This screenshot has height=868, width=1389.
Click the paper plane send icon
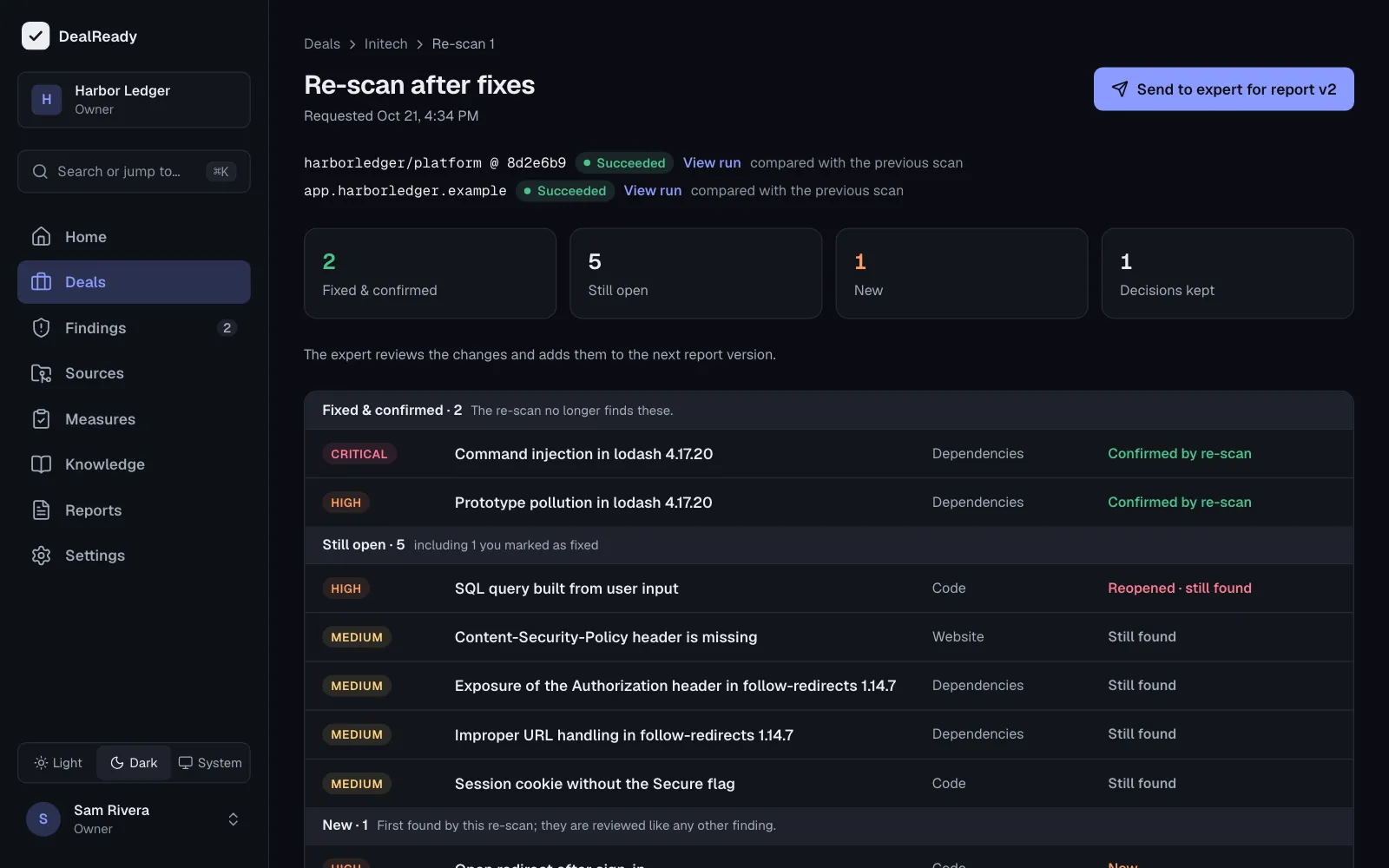(1120, 89)
